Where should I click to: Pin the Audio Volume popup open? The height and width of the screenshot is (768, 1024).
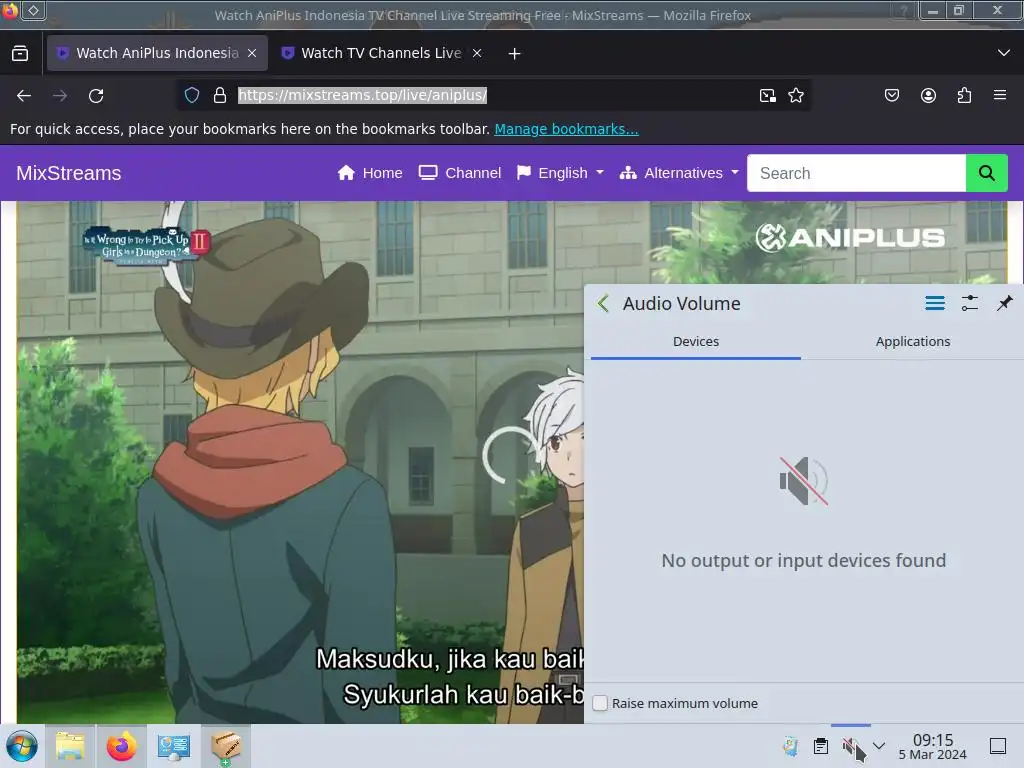(x=1004, y=303)
